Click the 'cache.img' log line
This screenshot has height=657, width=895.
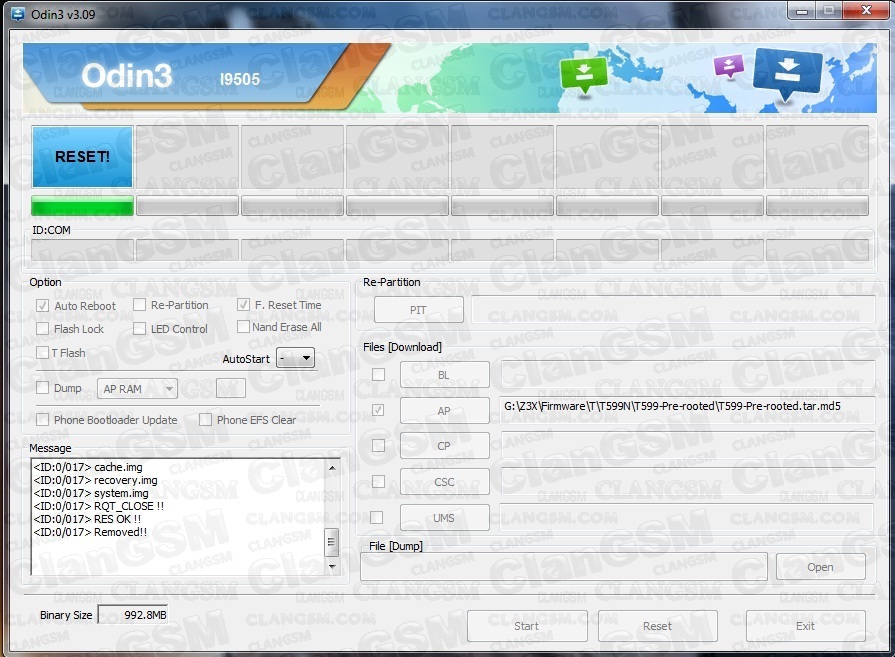tap(88, 467)
